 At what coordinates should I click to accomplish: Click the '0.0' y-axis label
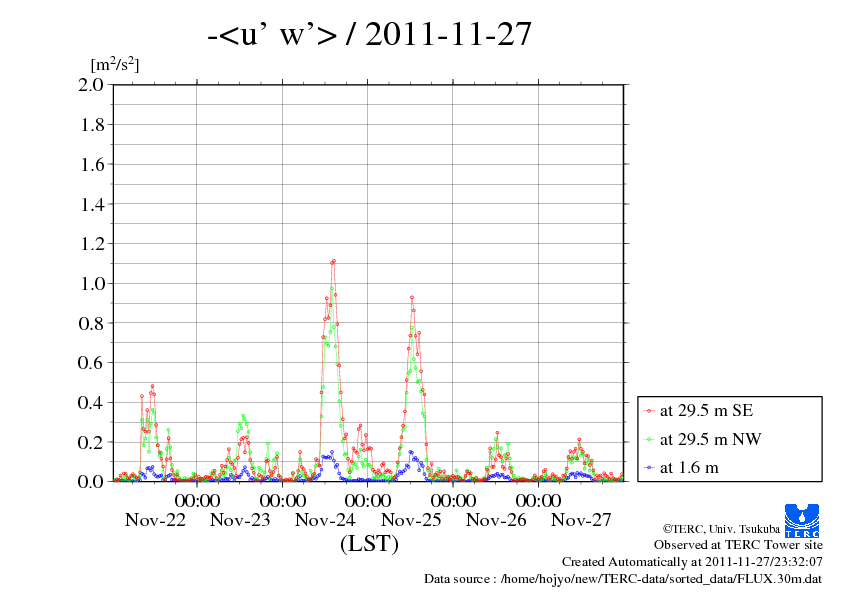[x=91, y=481]
